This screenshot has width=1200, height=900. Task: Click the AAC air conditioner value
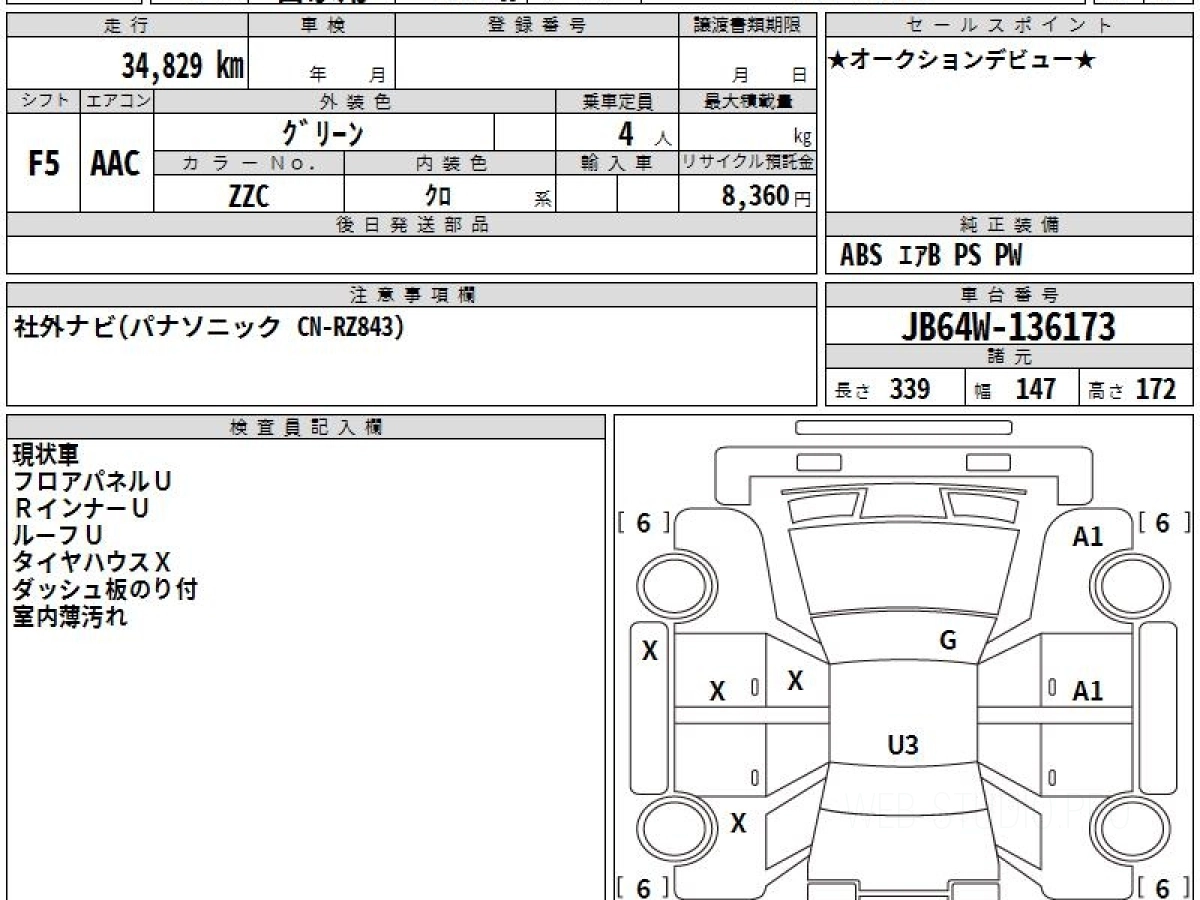(116, 164)
